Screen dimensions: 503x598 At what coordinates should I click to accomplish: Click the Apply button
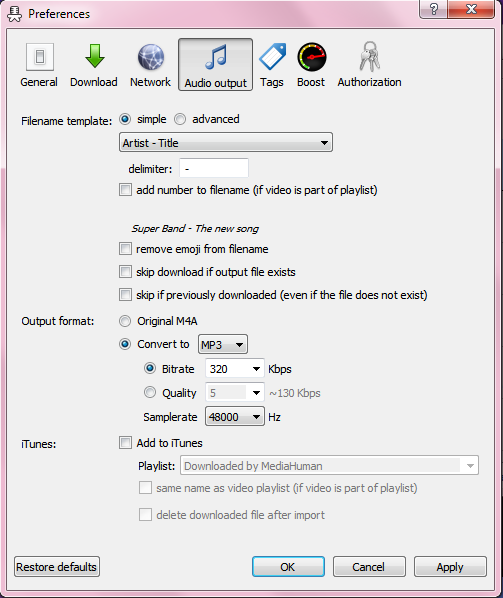coord(450,567)
